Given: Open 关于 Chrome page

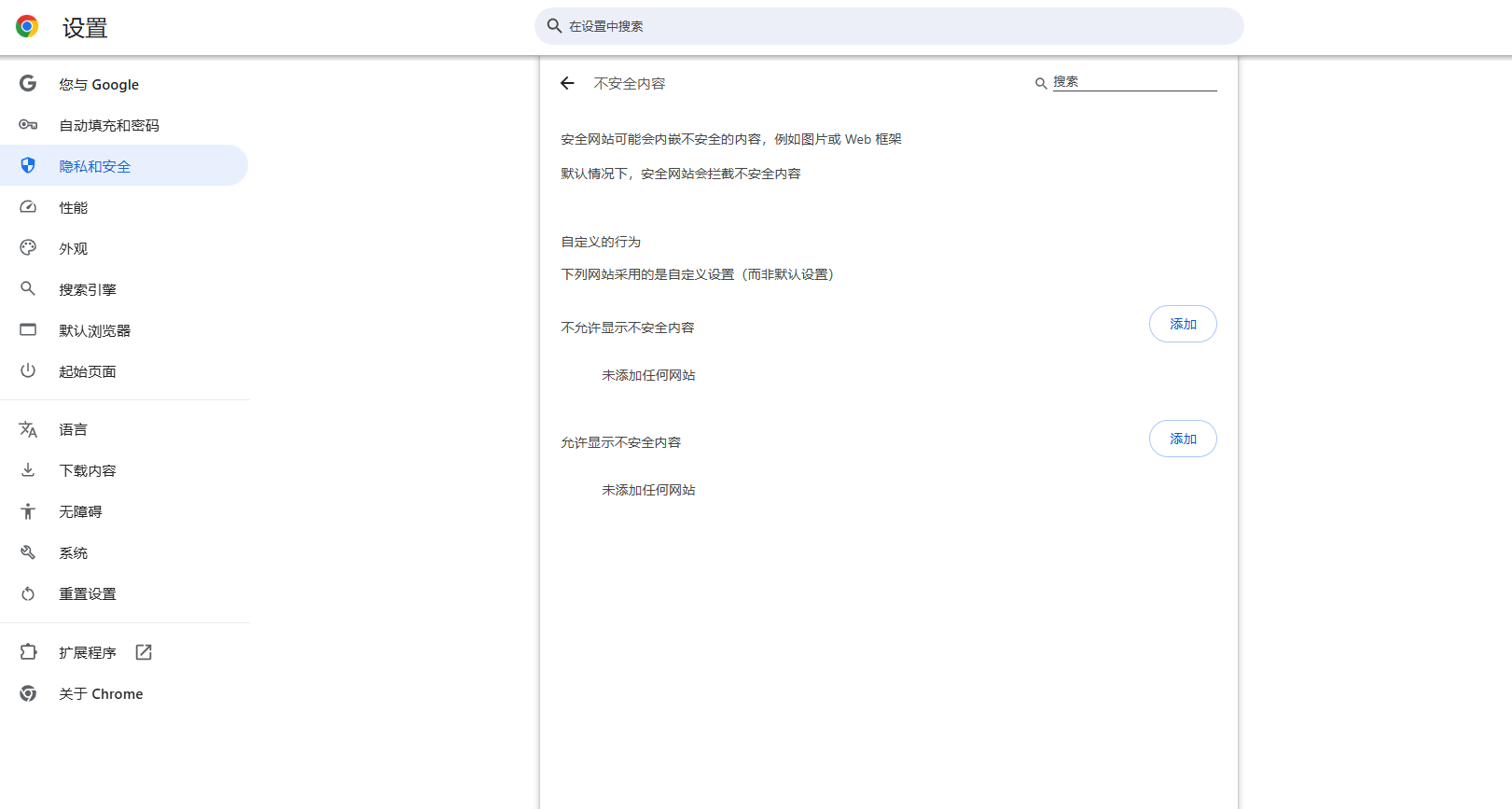Looking at the screenshot, I should (x=124, y=693).
